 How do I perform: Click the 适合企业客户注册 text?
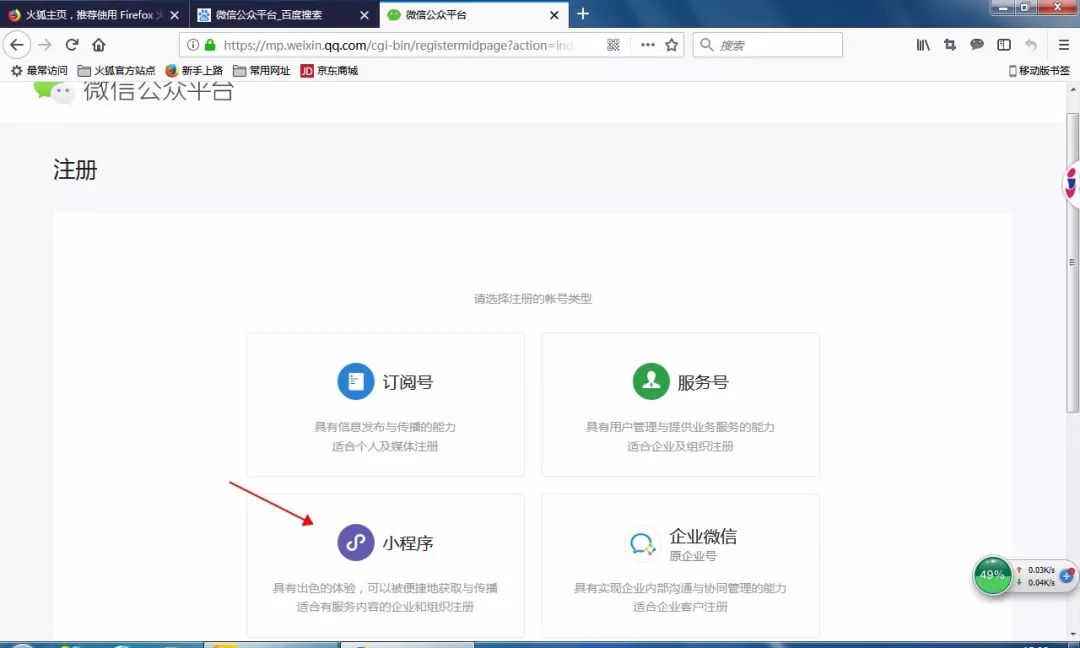[681, 607]
